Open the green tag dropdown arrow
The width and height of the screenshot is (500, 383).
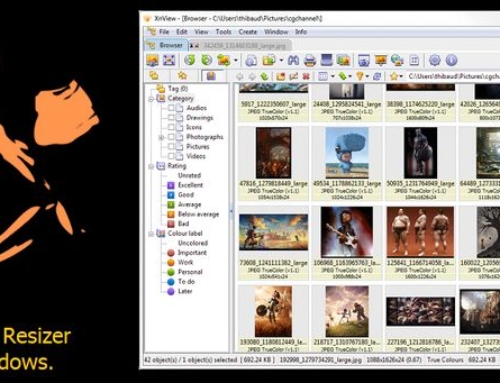(350, 76)
